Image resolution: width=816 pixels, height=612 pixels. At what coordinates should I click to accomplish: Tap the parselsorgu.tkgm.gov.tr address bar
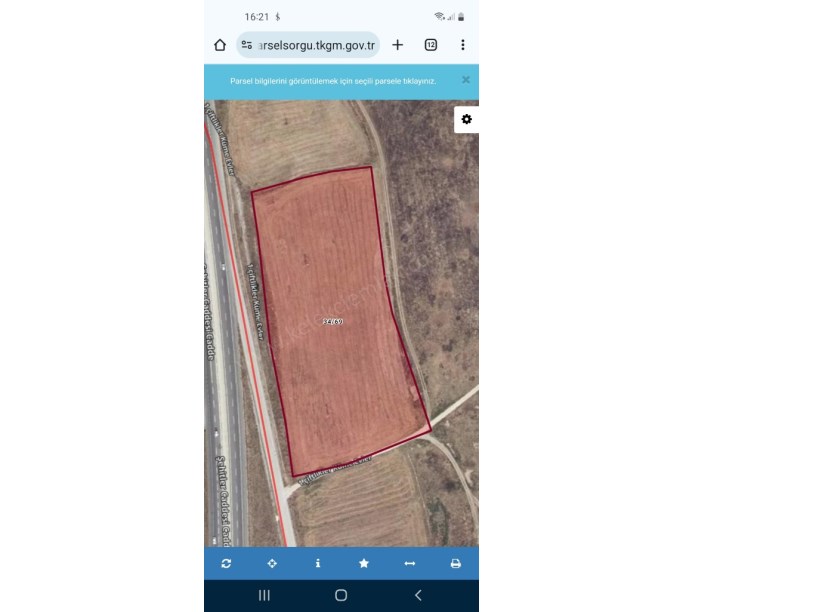click(308, 45)
